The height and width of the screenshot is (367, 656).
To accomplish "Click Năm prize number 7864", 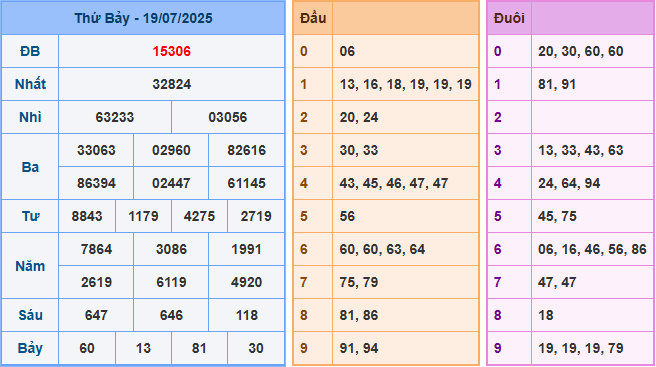I will click(x=96, y=249).
